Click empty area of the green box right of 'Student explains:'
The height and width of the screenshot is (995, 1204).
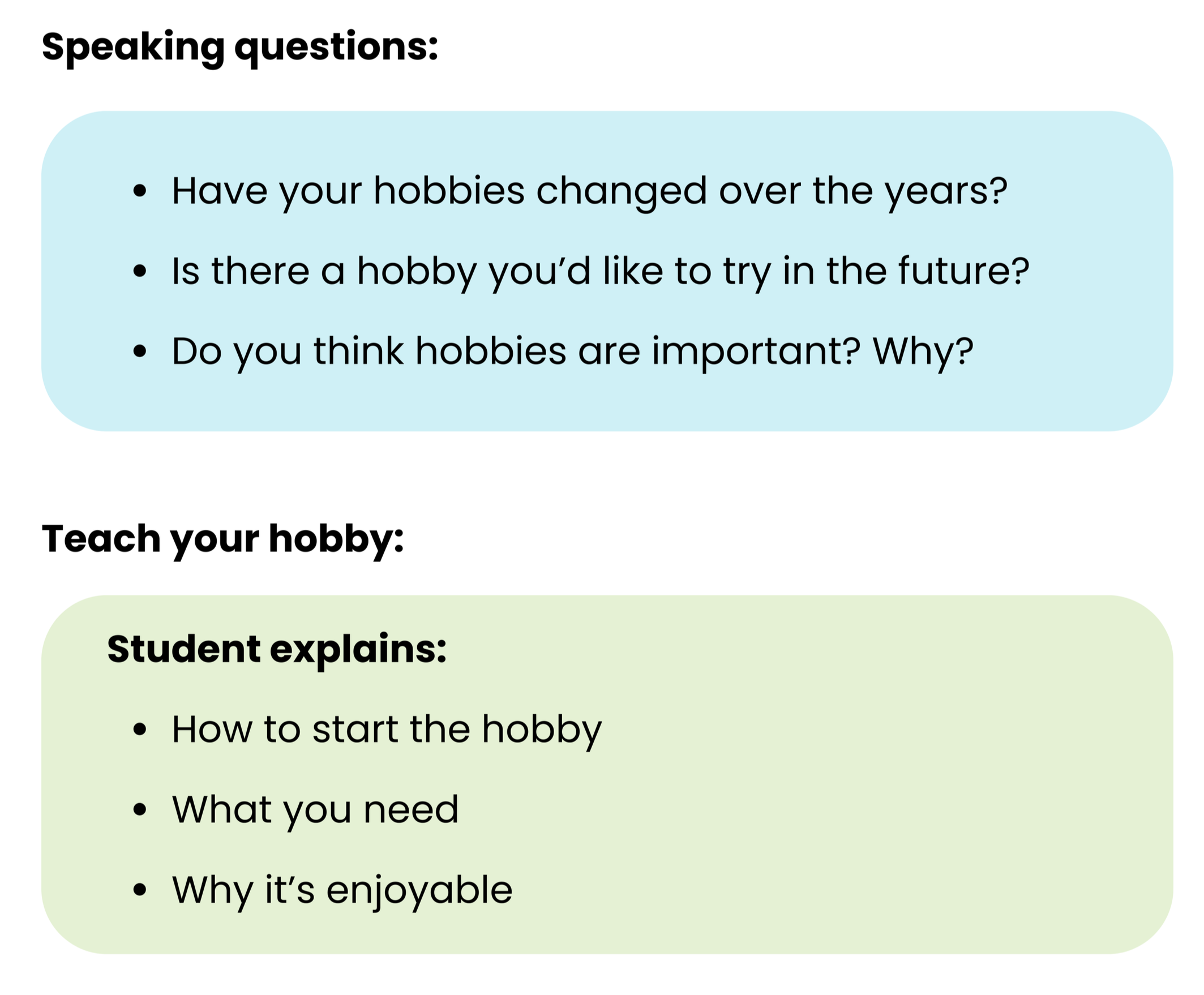803,650
